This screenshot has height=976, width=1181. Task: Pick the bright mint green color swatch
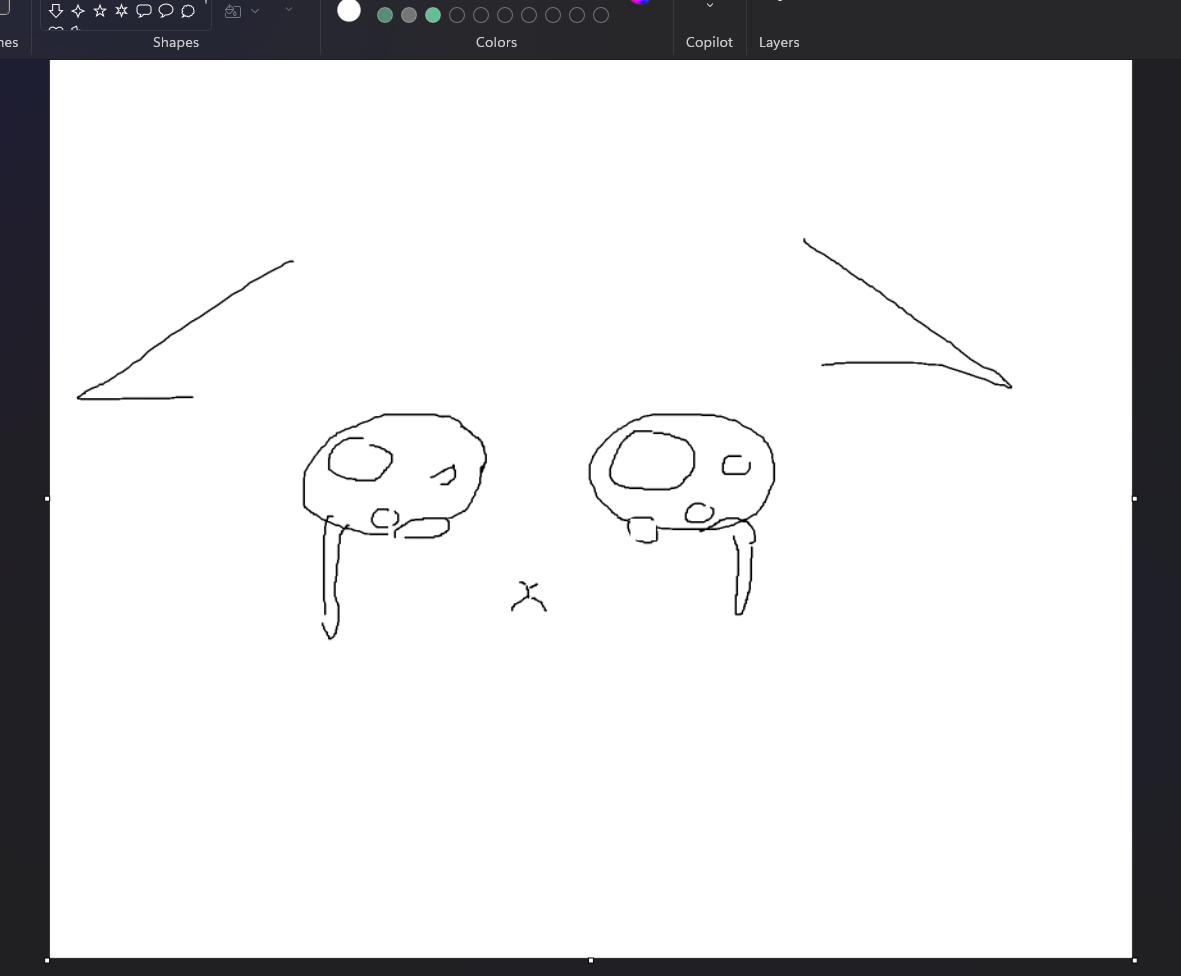[433, 15]
